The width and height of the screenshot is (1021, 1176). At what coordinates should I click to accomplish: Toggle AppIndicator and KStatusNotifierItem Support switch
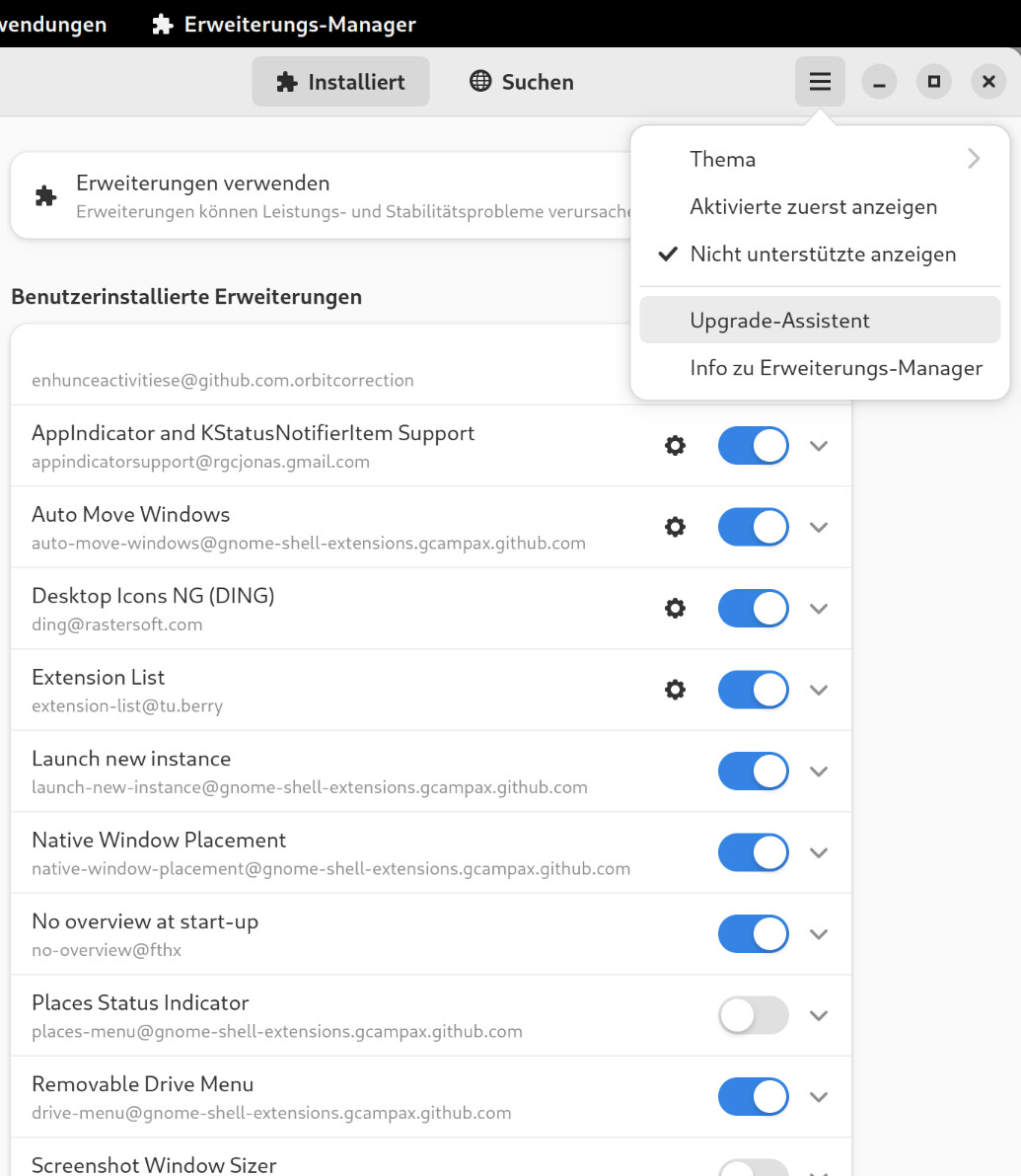click(x=754, y=446)
